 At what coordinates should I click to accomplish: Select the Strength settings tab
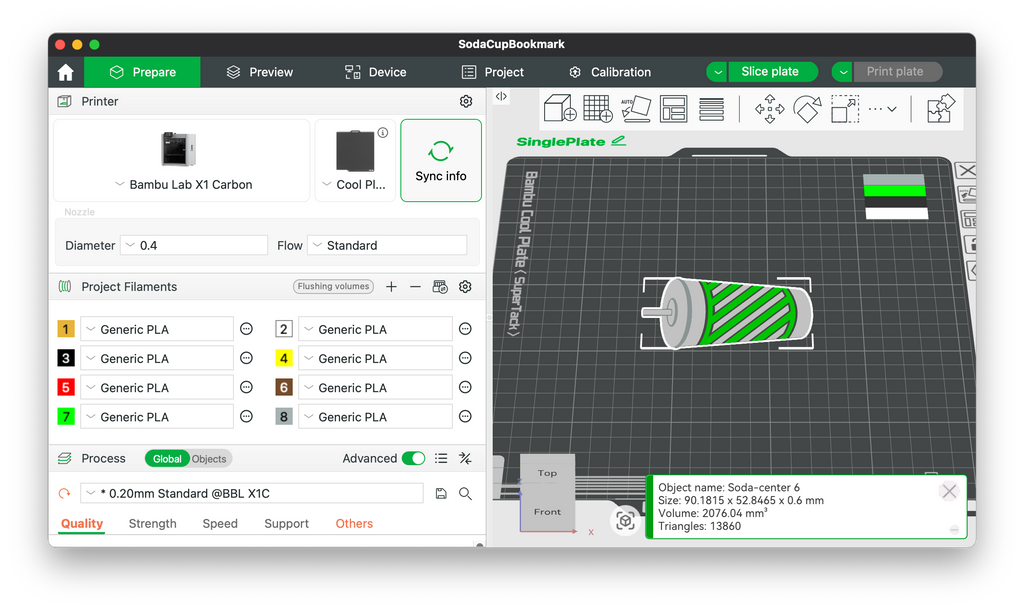pos(152,524)
